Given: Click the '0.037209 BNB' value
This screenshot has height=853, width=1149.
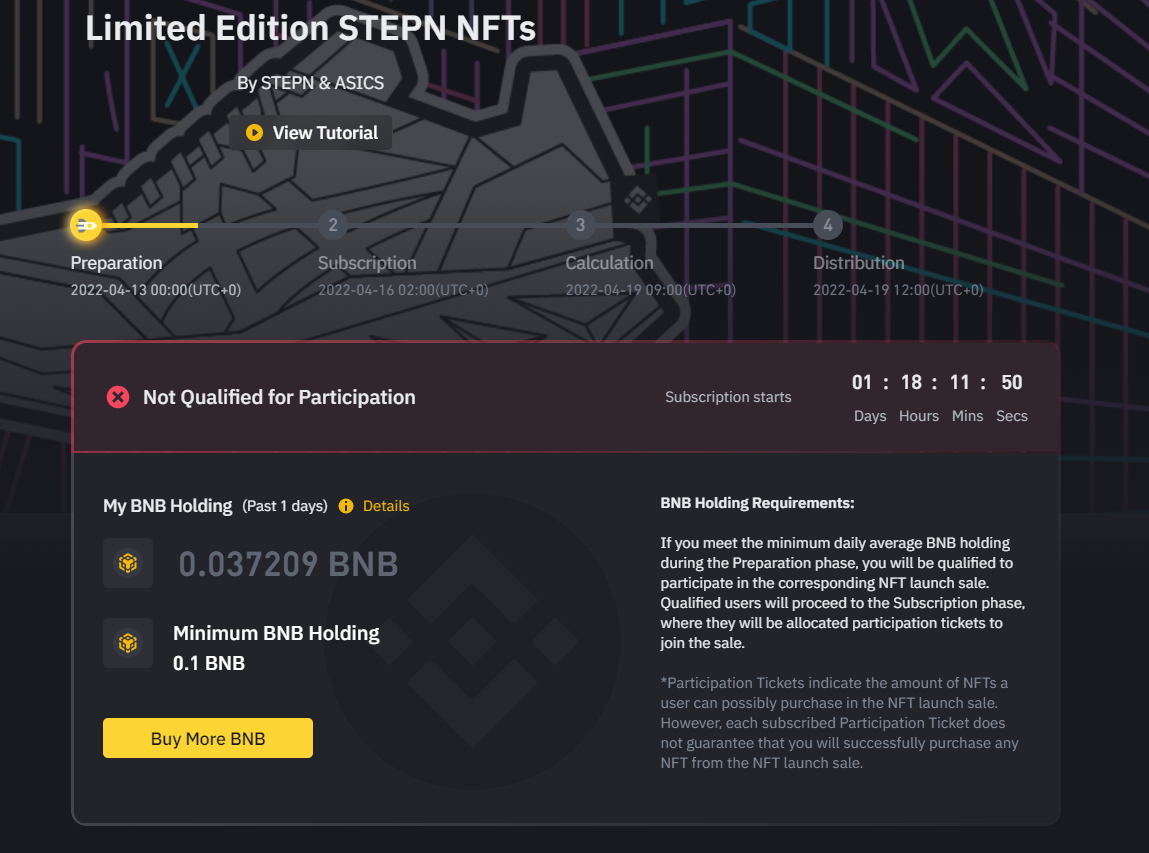Looking at the screenshot, I should point(289,564).
